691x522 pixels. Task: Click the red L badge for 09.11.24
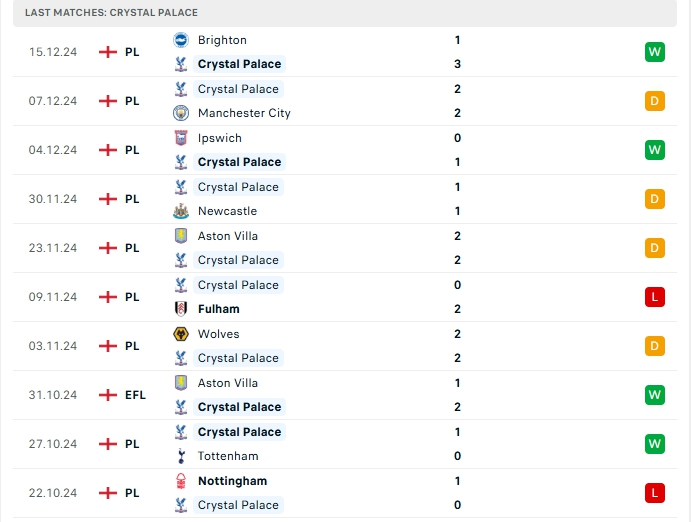pos(655,297)
